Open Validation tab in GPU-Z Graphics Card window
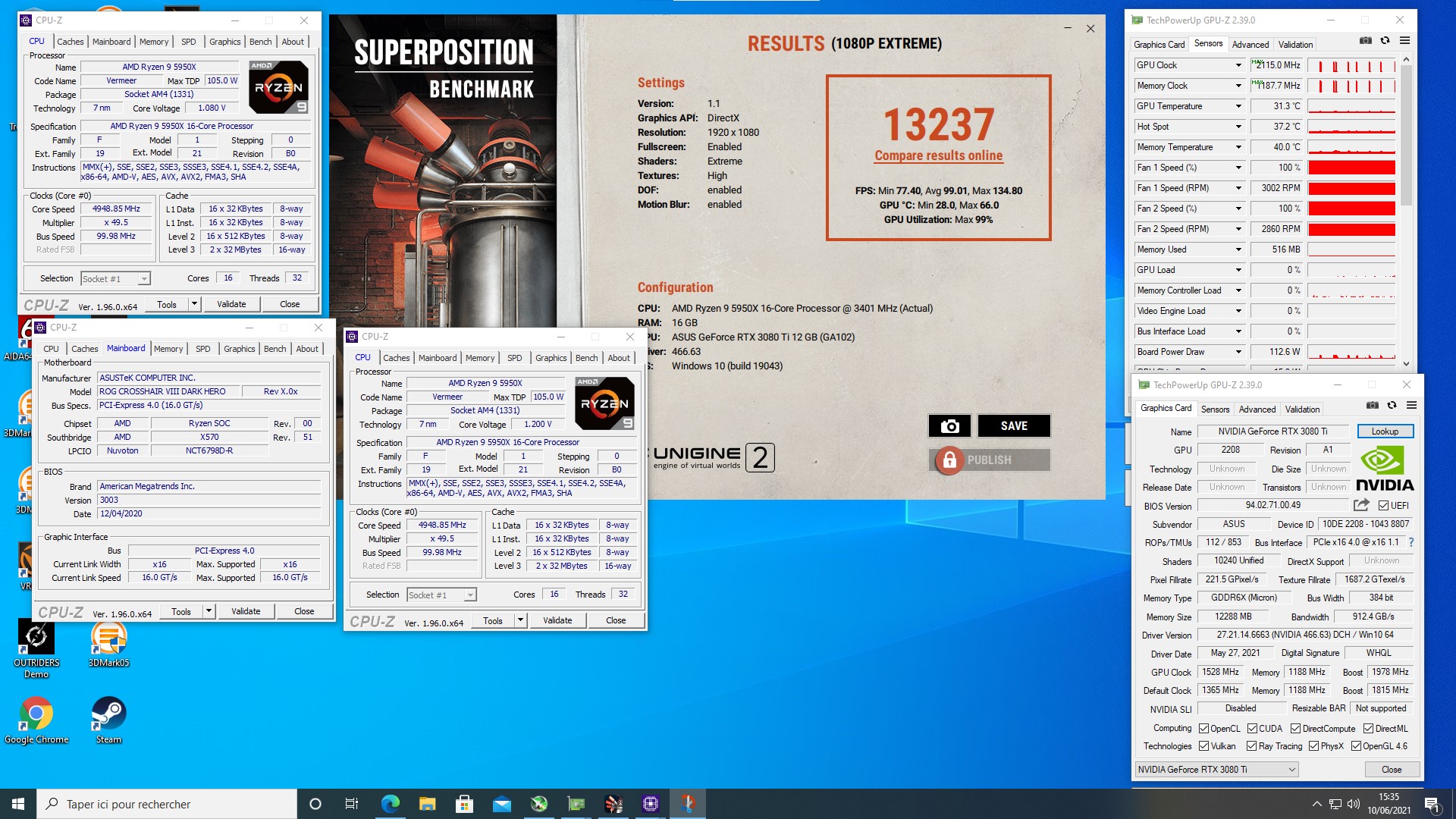This screenshot has height=819, width=1456. click(x=1302, y=409)
